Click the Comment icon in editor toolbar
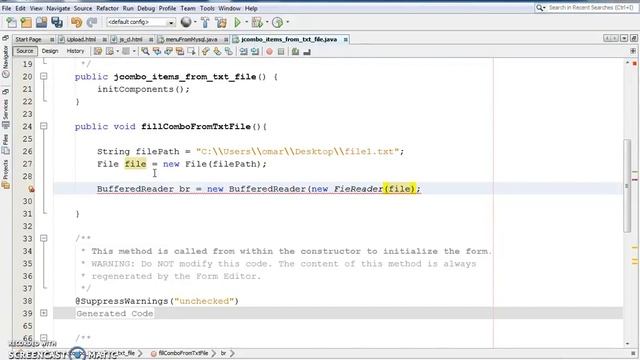This screenshot has width=640, height=360. [296, 51]
